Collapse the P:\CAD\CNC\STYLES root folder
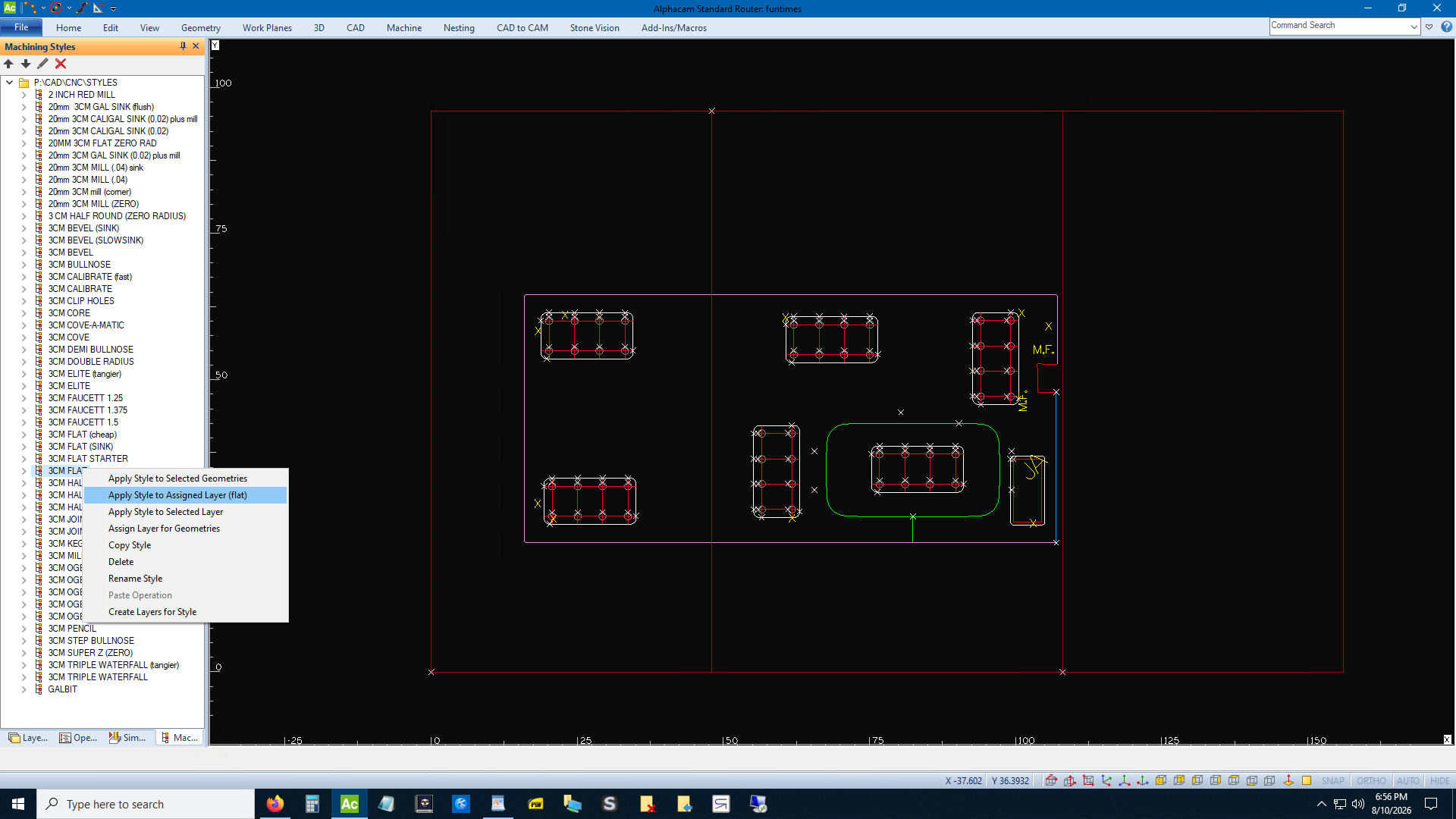The width and height of the screenshot is (1456, 819). point(9,83)
